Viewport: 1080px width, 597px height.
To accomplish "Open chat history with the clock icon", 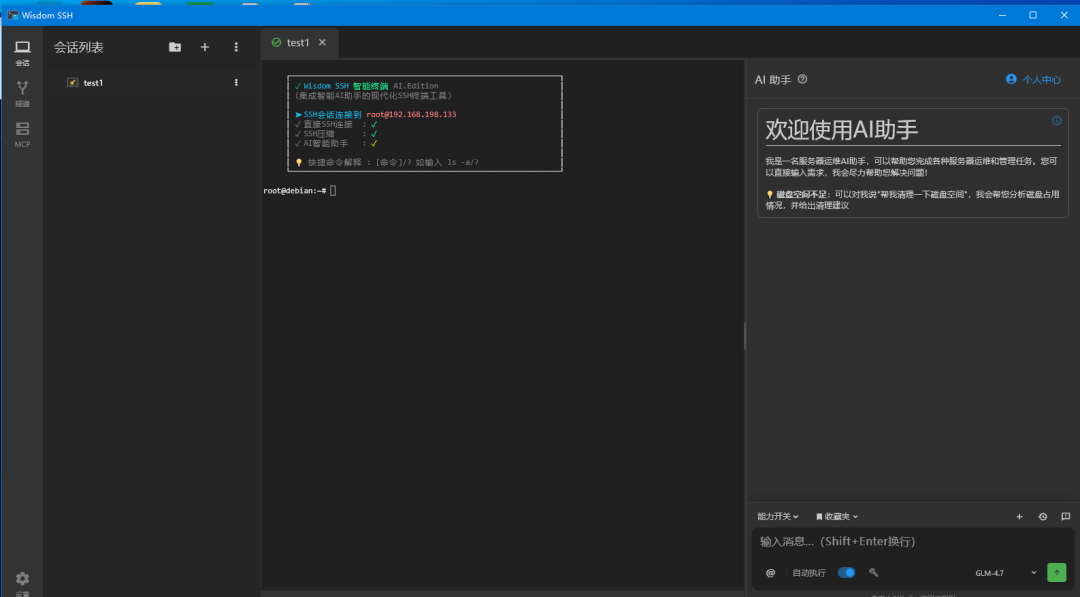I will (1043, 517).
